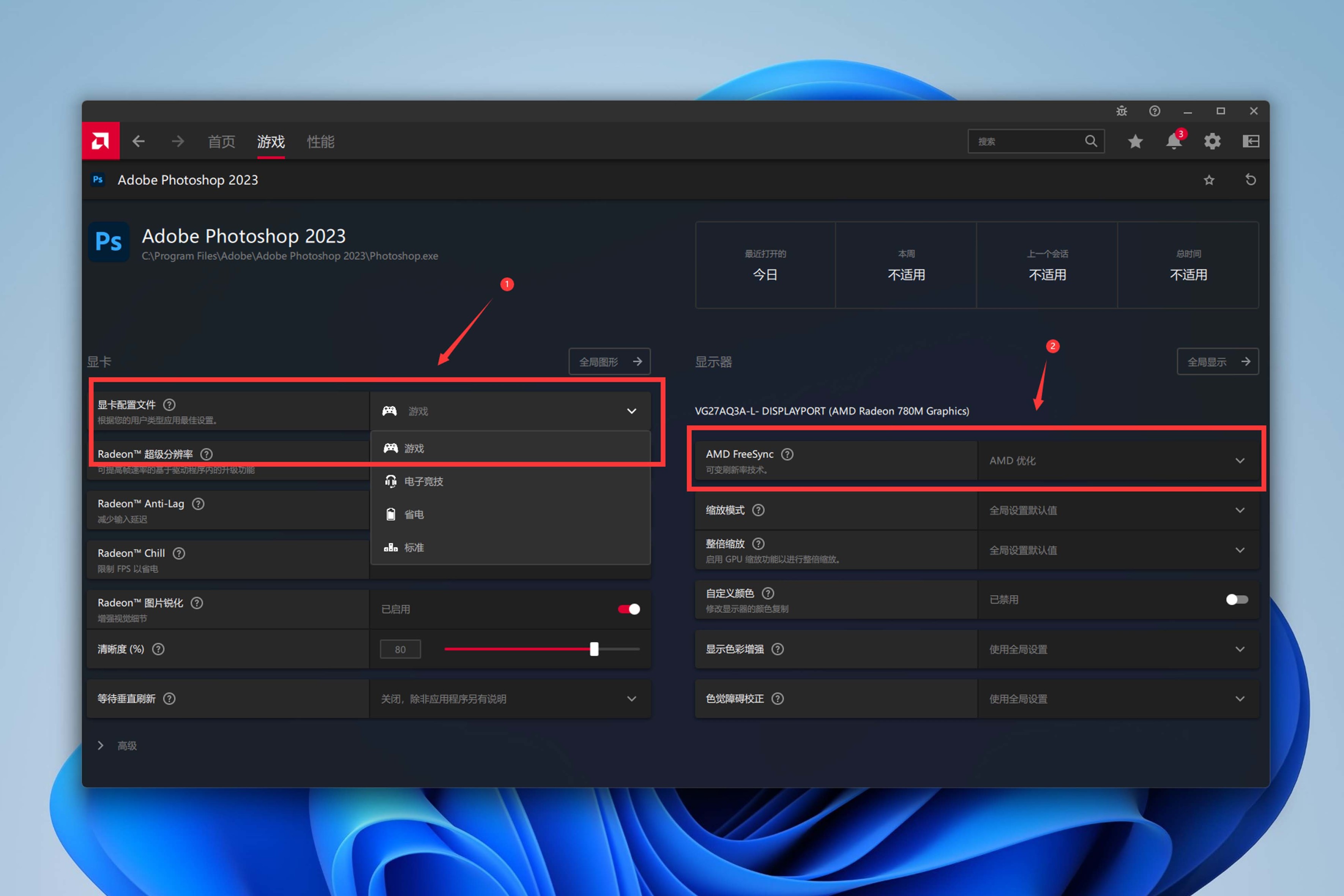Viewport: 1344px width, 896px height.
Task: Click the bug report icon
Action: point(1122,111)
